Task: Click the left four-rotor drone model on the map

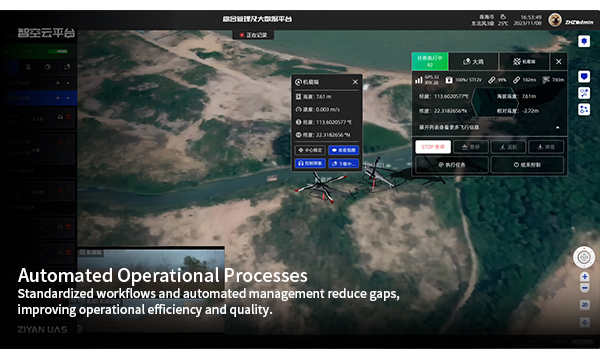Action: tap(321, 187)
